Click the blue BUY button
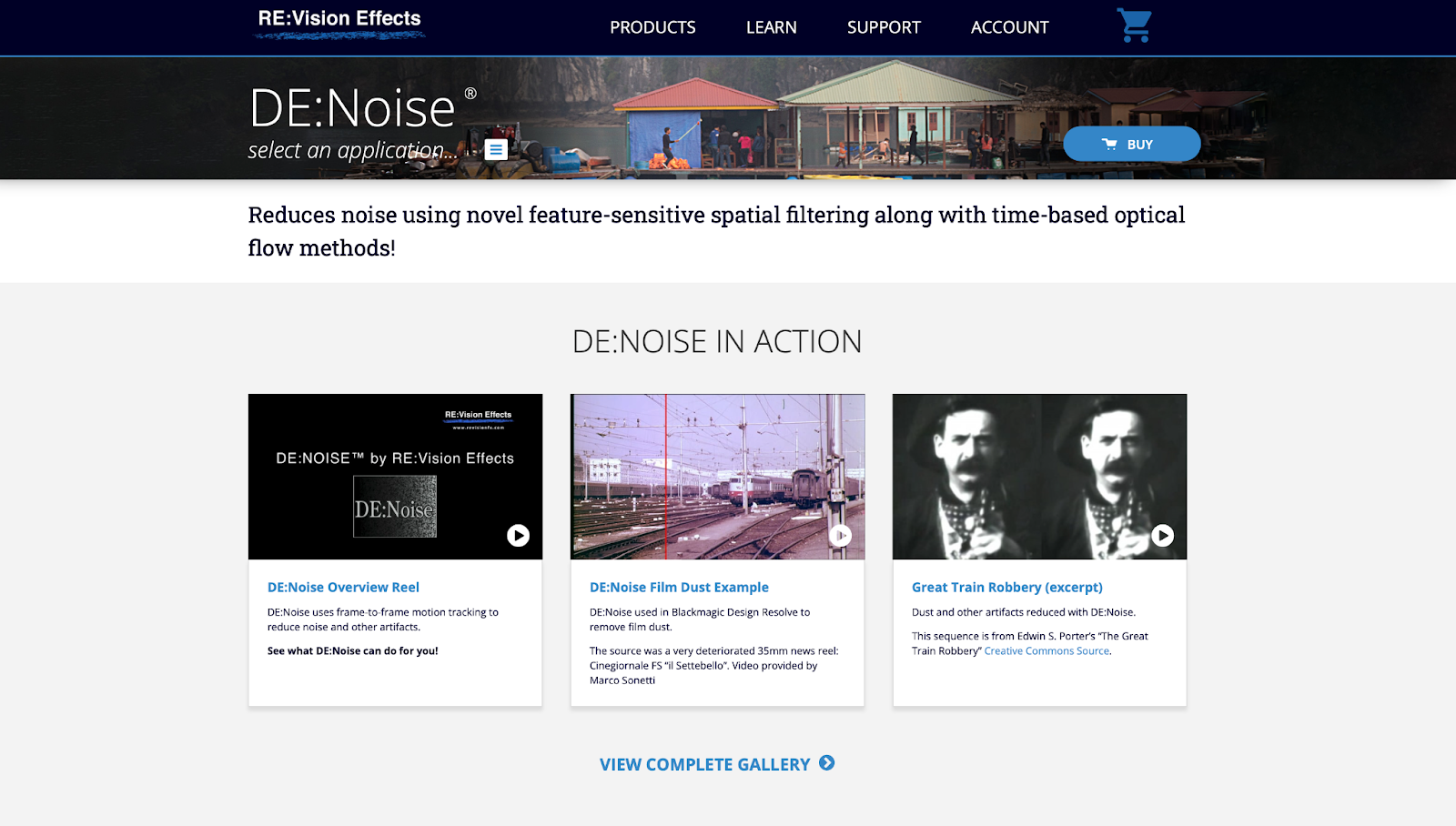 pos(1132,144)
